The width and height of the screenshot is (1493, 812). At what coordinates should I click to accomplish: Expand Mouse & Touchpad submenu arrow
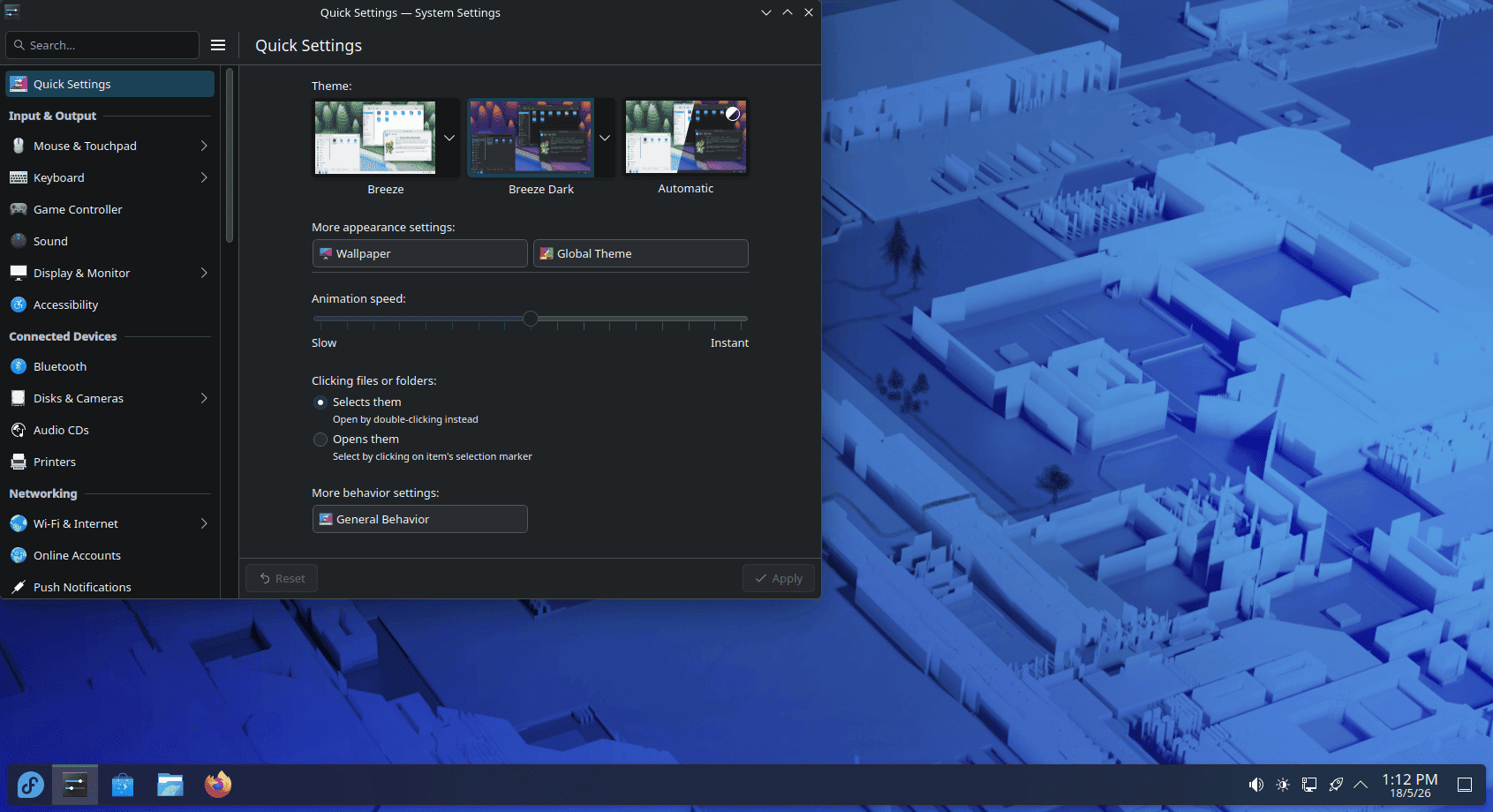[204, 146]
